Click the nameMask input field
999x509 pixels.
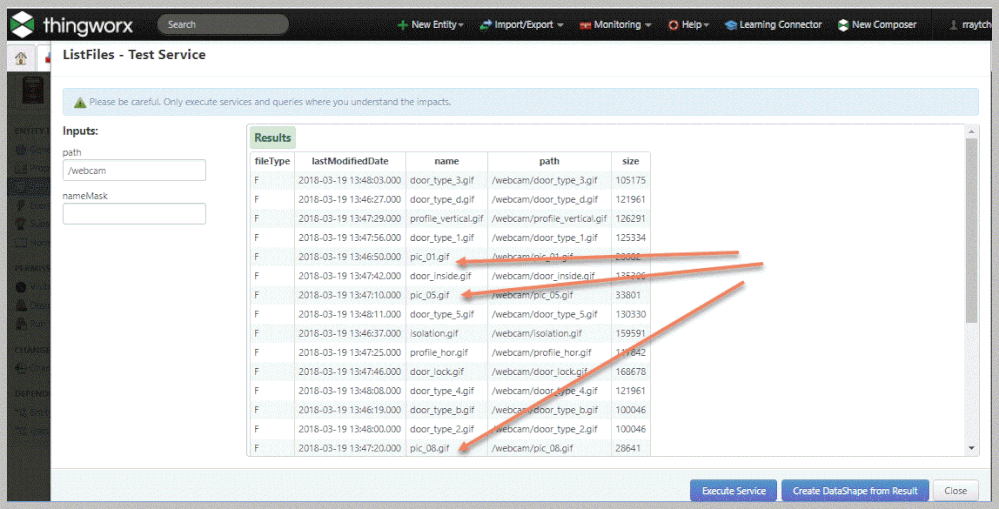point(134,213)
